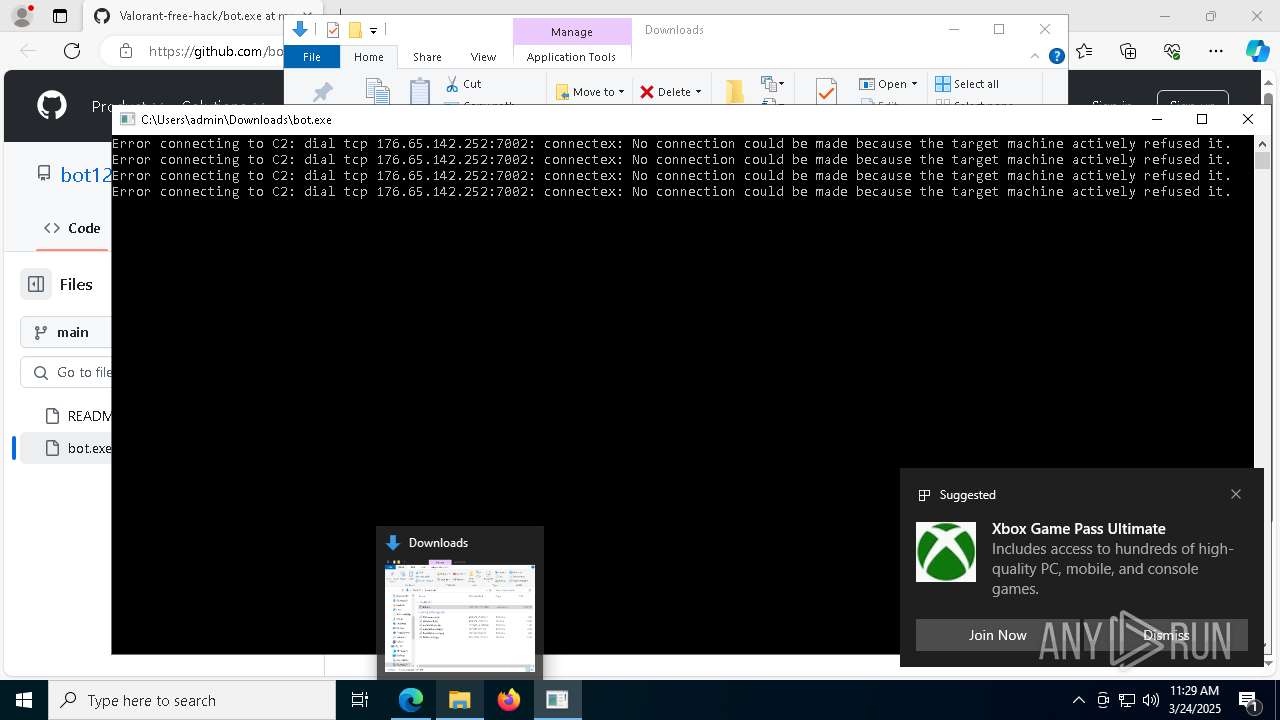Click quick access new folder icon

coord(354,30)
